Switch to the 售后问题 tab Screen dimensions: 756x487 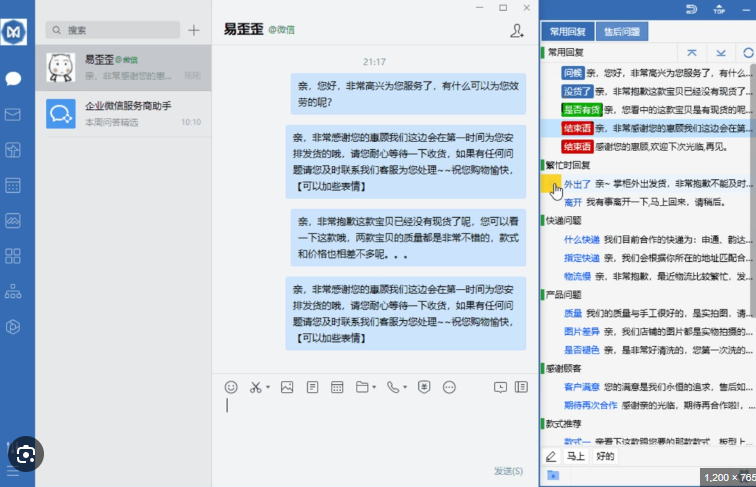(622, 32)
